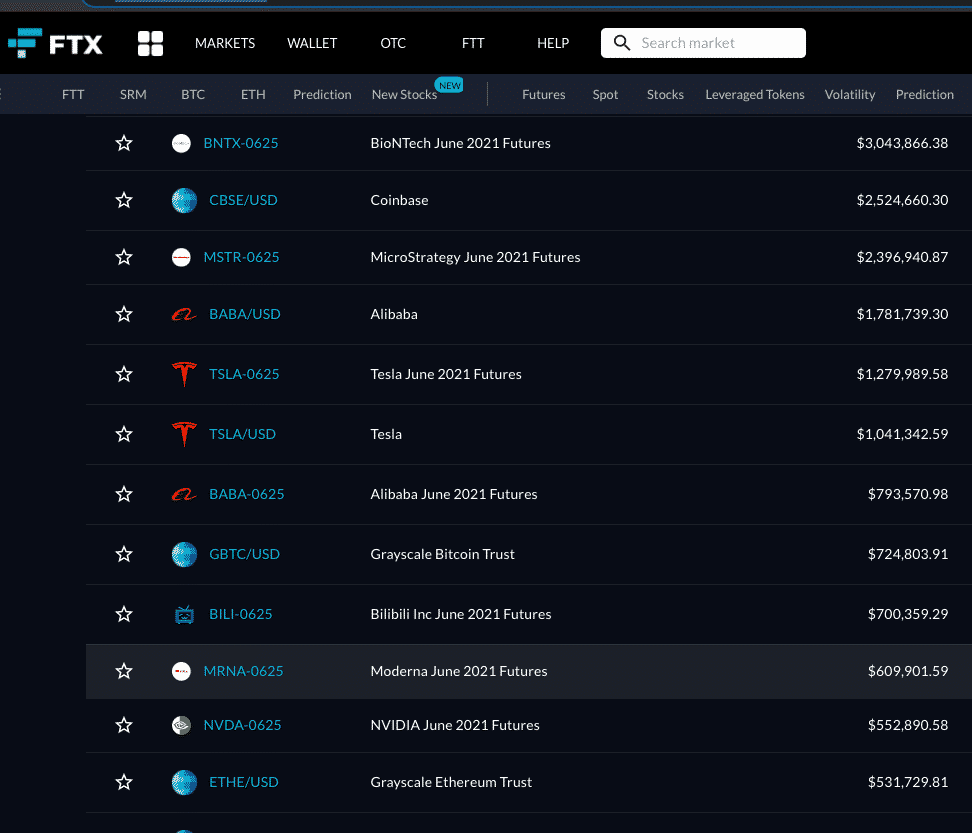Open the WALLET menu
Image resolution: width=972 pixels, height=833 pixels.
tap(312, 43)
